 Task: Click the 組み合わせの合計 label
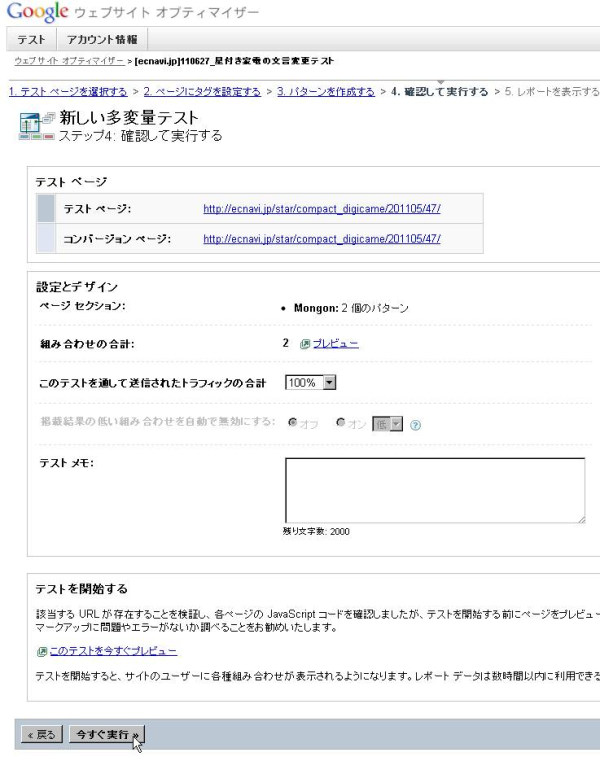[87, 344]
